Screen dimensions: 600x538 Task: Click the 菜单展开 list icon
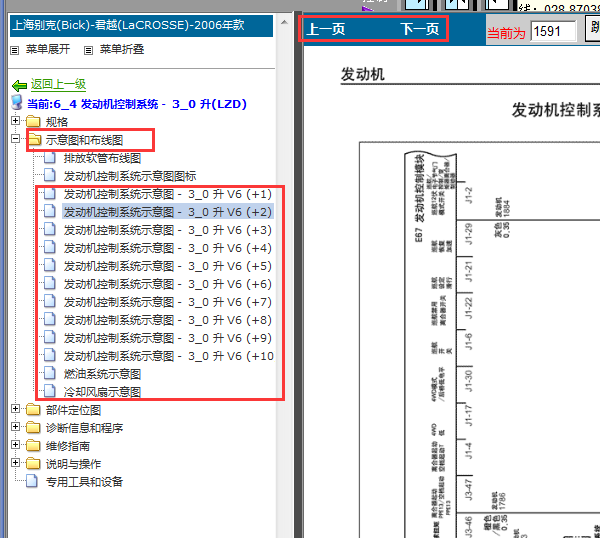click(15, 50)
